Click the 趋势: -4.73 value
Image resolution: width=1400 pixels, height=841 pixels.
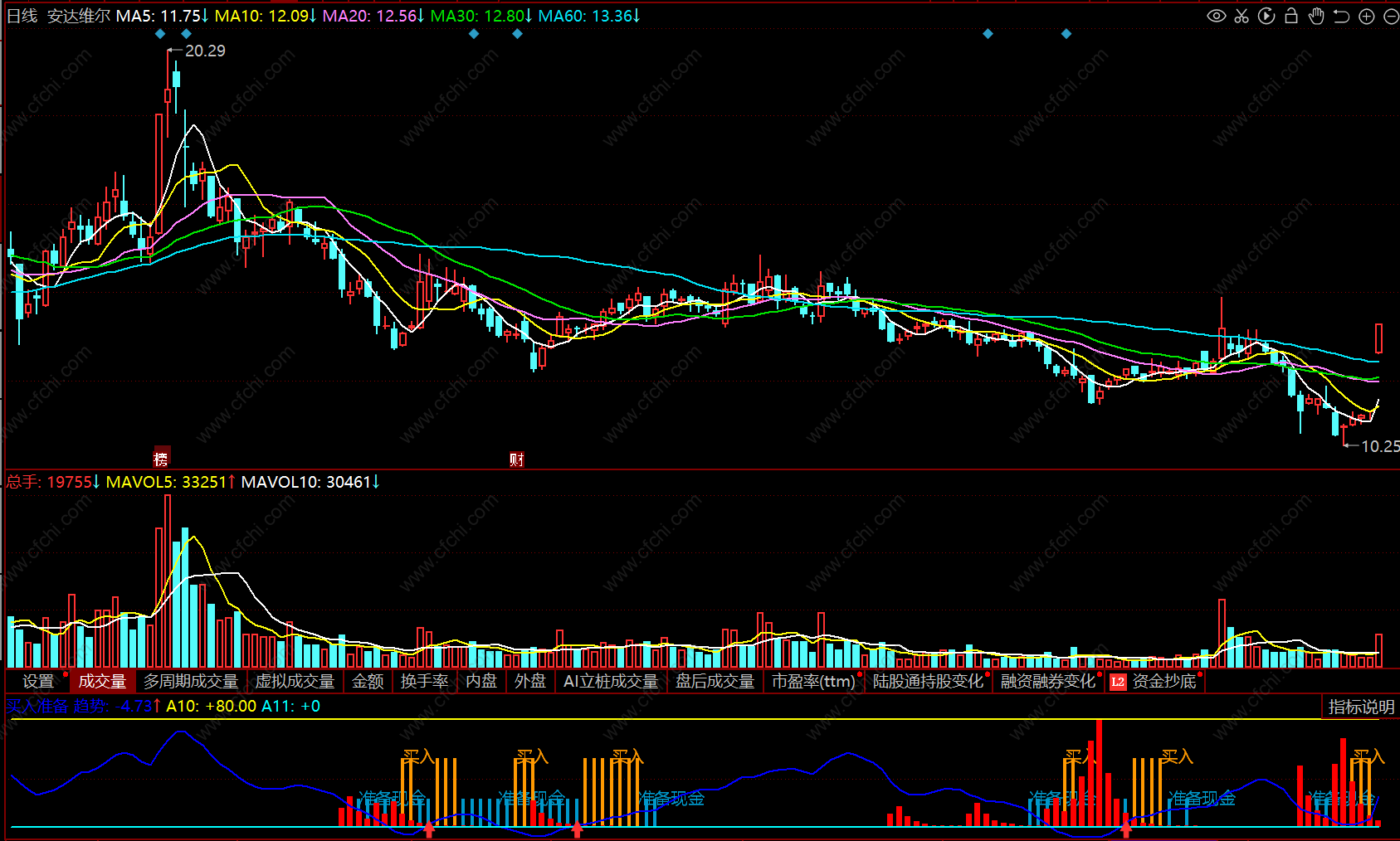point(117,706)
